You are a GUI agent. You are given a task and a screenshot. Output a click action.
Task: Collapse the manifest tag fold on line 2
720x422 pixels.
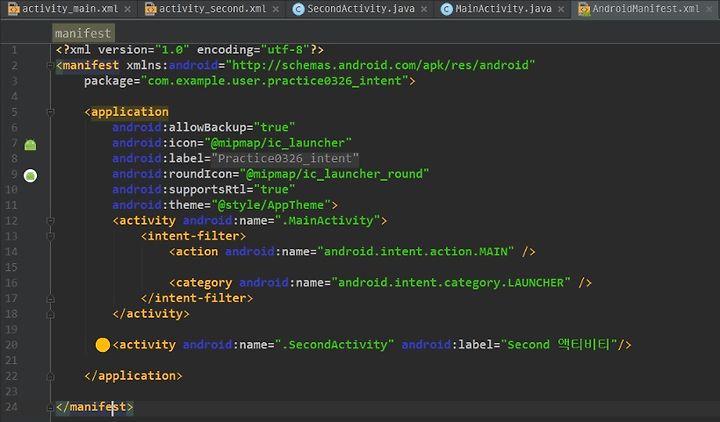tap(51, 66)
